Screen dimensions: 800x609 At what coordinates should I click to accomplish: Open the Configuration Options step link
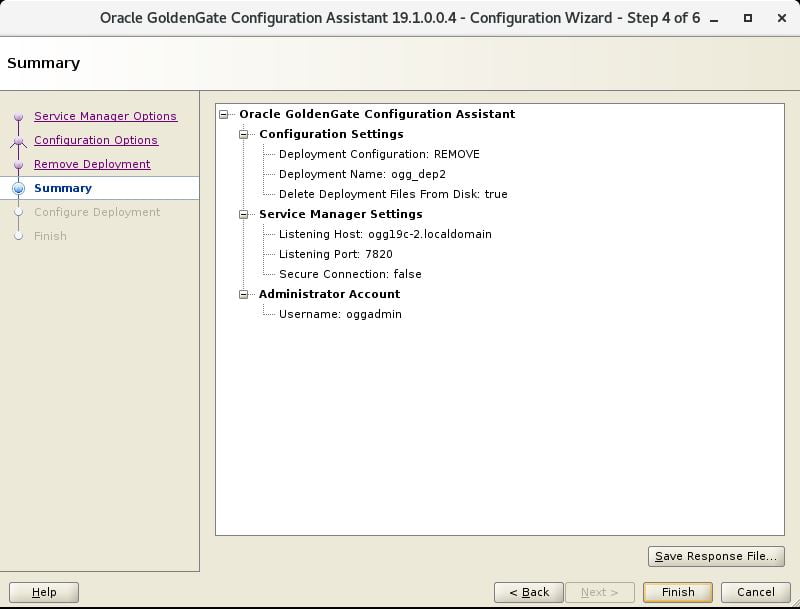96,140
